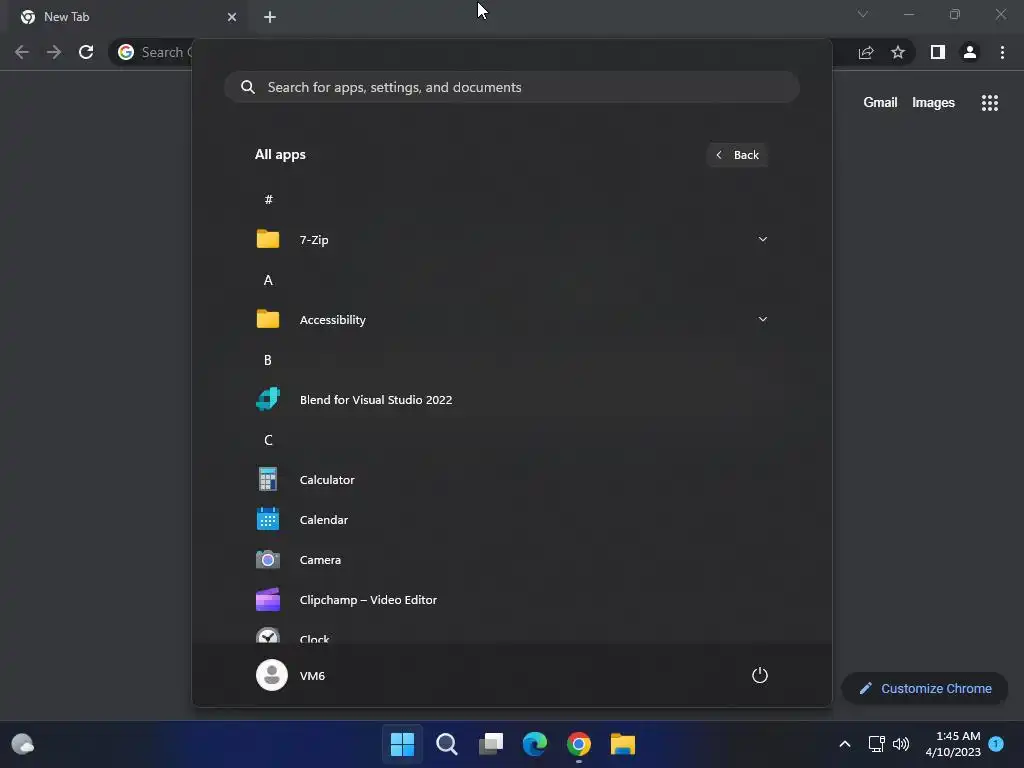Open volume control in system tray

[901, 744]
